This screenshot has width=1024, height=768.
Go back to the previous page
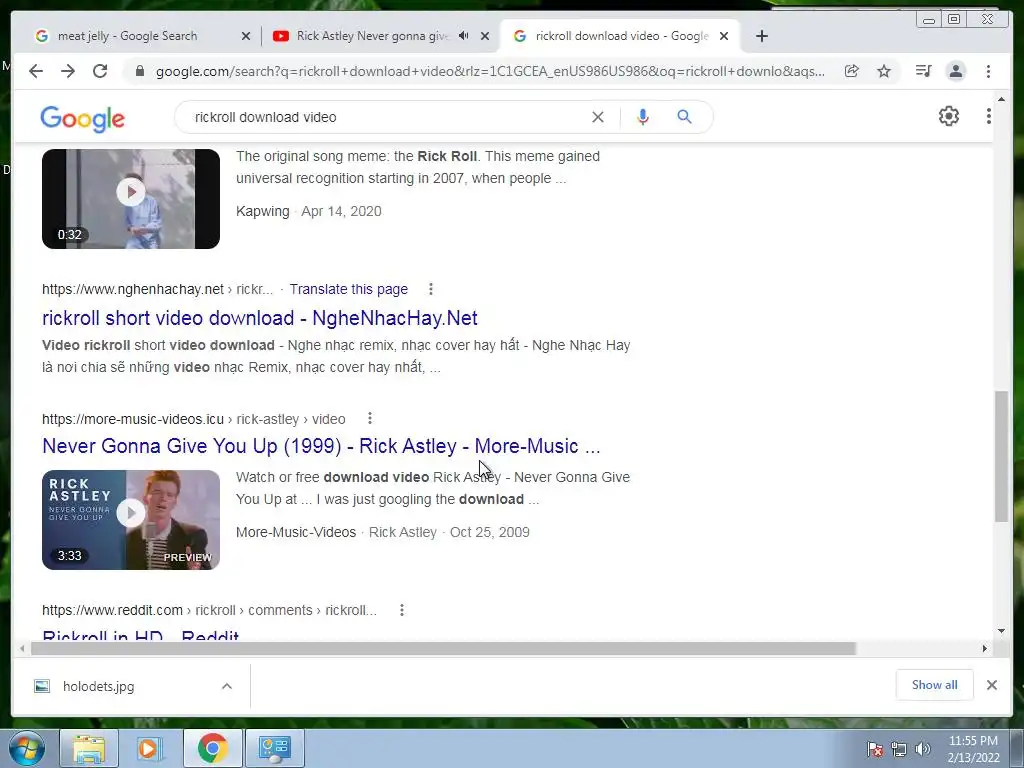[x=36, y=71]
